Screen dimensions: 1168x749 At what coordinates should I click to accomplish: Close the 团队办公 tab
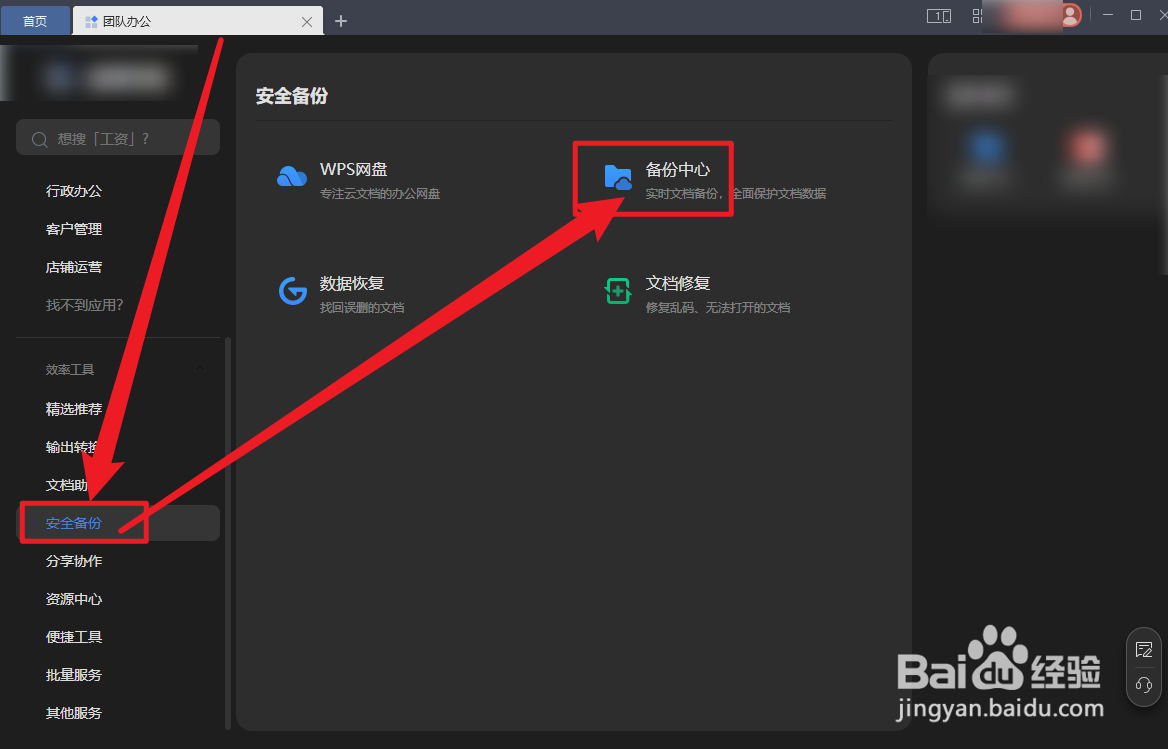pos(307,20)
